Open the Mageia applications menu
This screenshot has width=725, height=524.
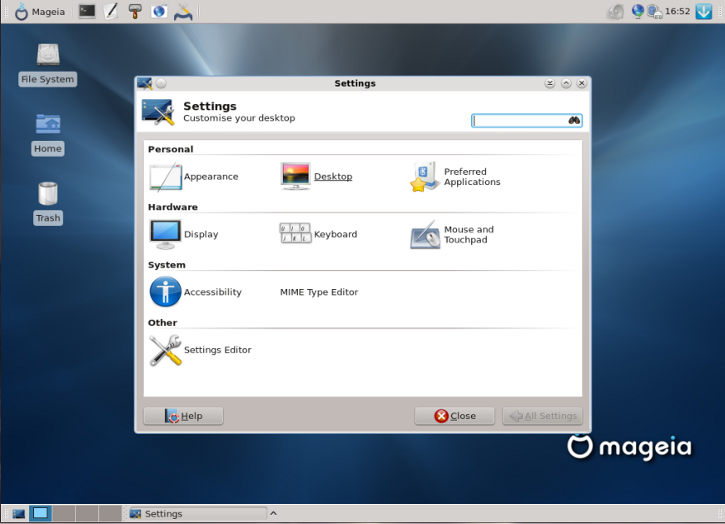pos(40,12)
